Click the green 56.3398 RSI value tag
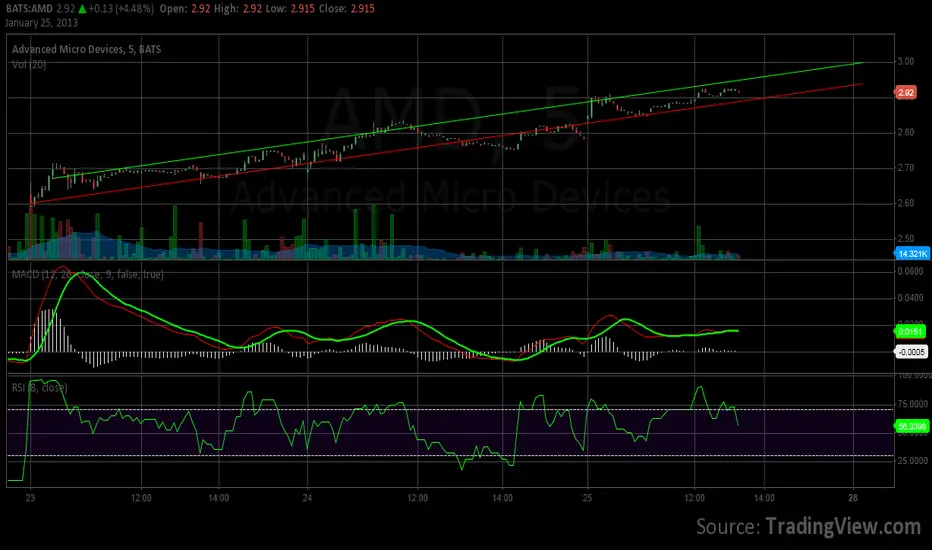 (912, 426)
